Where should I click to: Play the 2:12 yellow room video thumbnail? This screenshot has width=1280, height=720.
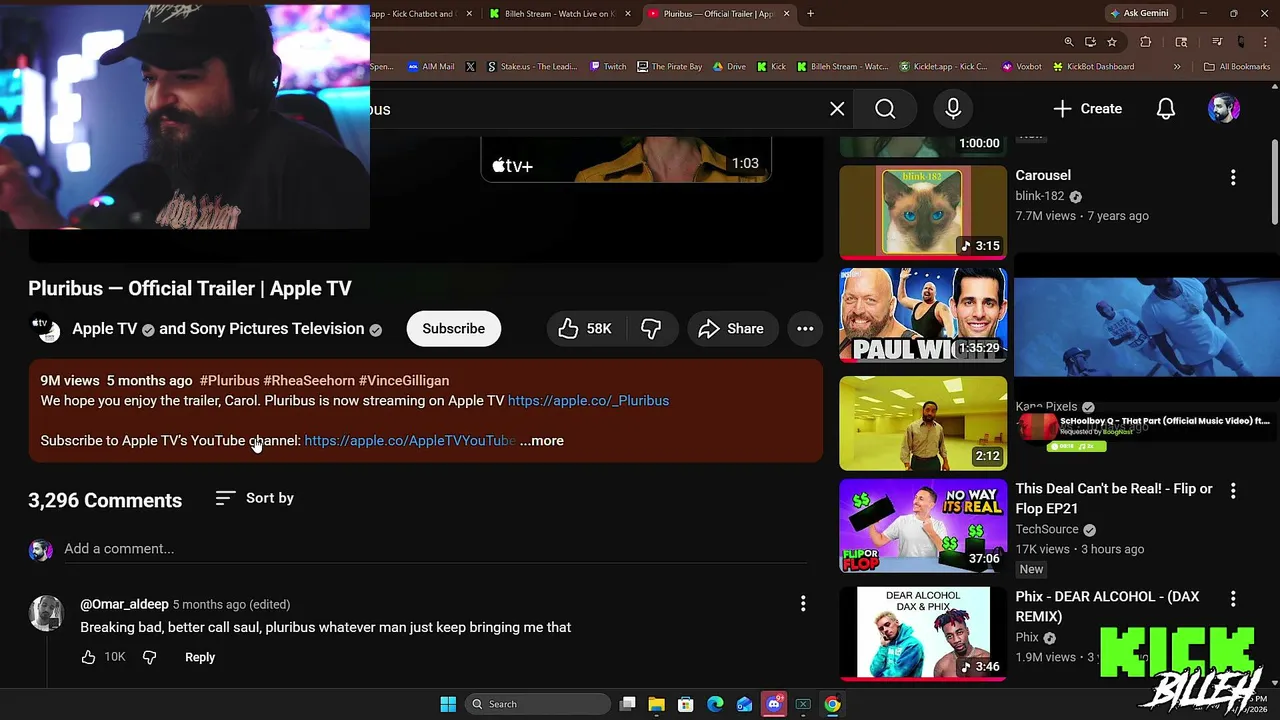[x=923, y=423]
